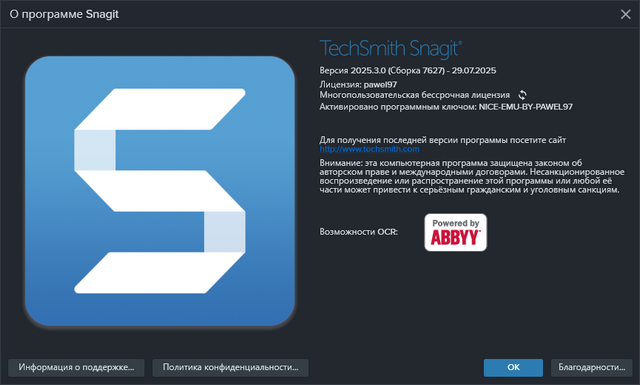The height and width of the screenshot is (385, 640).
Task: Close the О программе Snagit dialog
Action: pos(625,14)
